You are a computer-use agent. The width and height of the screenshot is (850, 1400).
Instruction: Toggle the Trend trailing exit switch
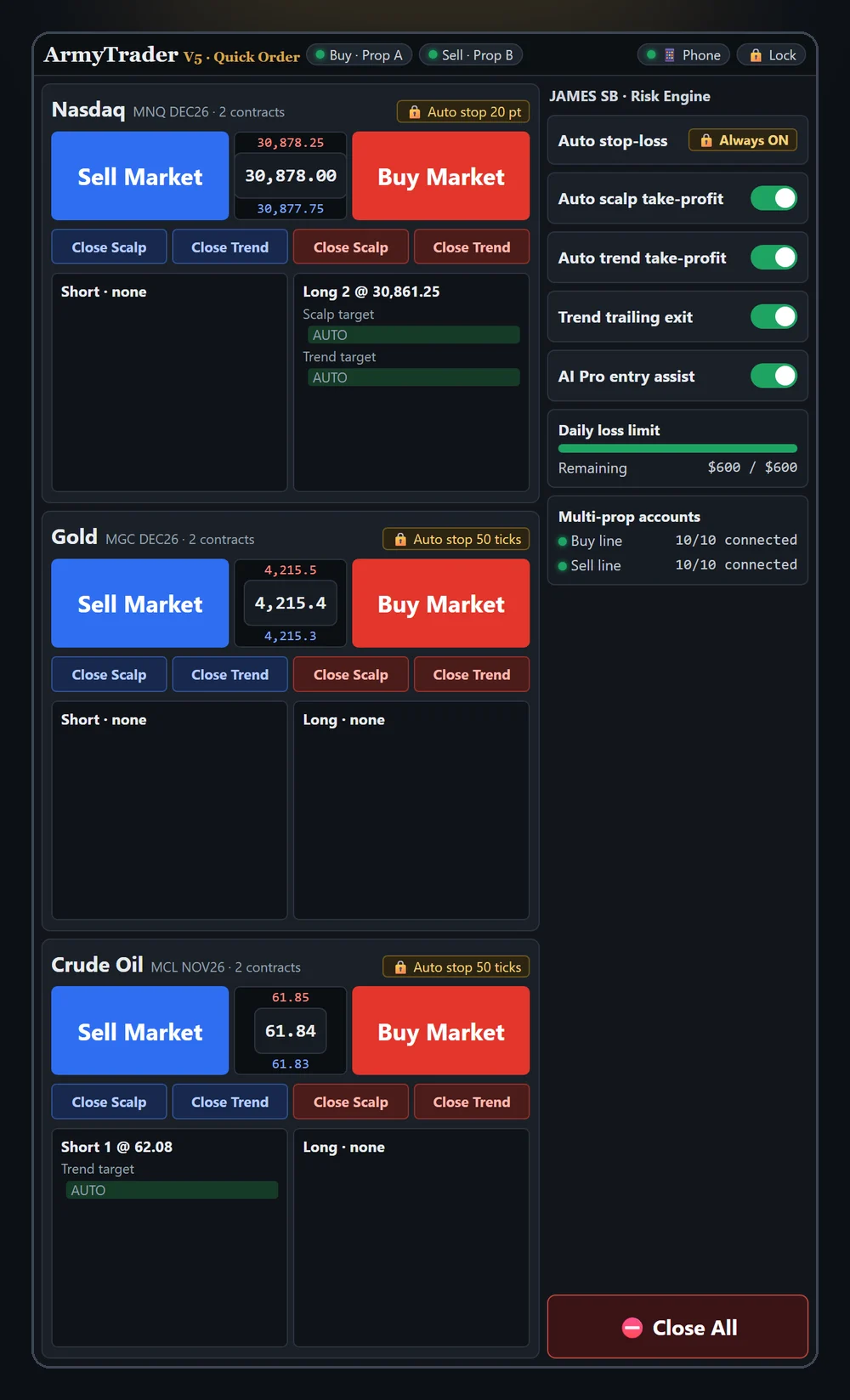point(773,317)
